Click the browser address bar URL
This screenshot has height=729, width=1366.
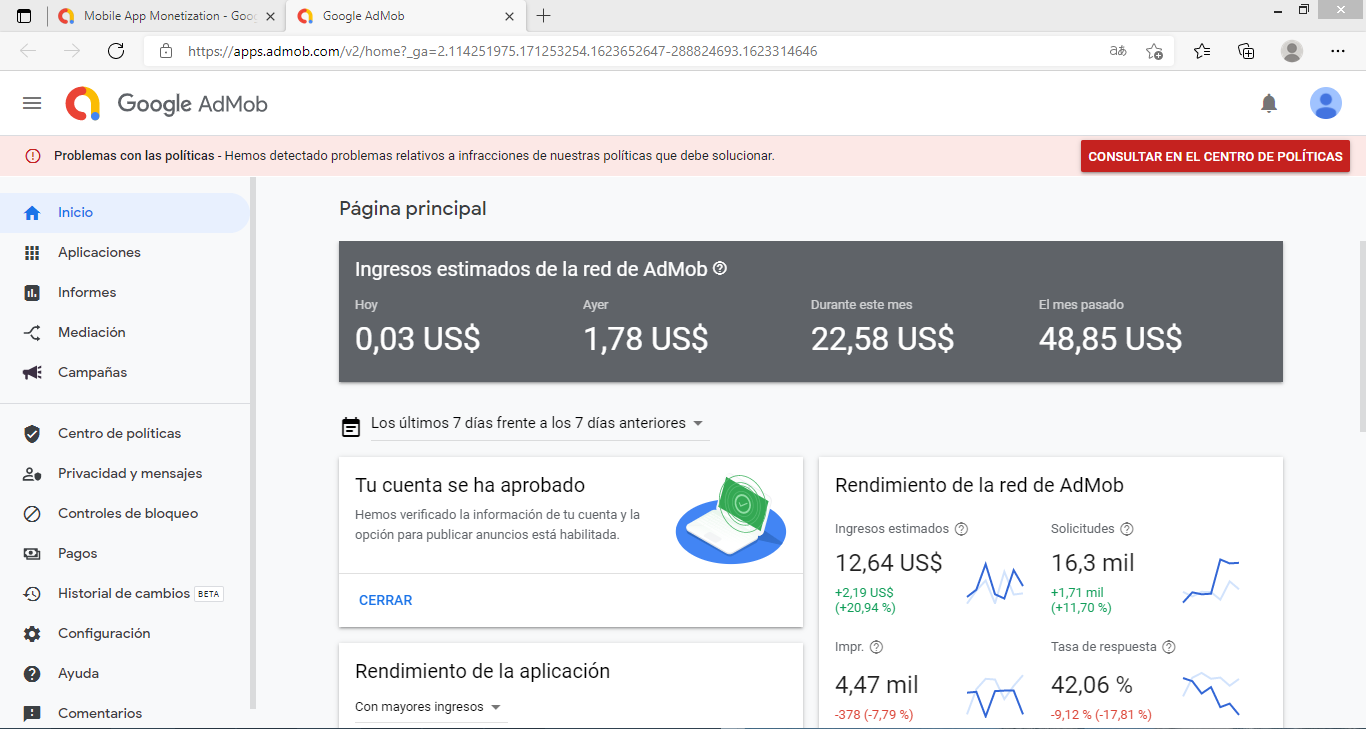click(x=503, y=51)
